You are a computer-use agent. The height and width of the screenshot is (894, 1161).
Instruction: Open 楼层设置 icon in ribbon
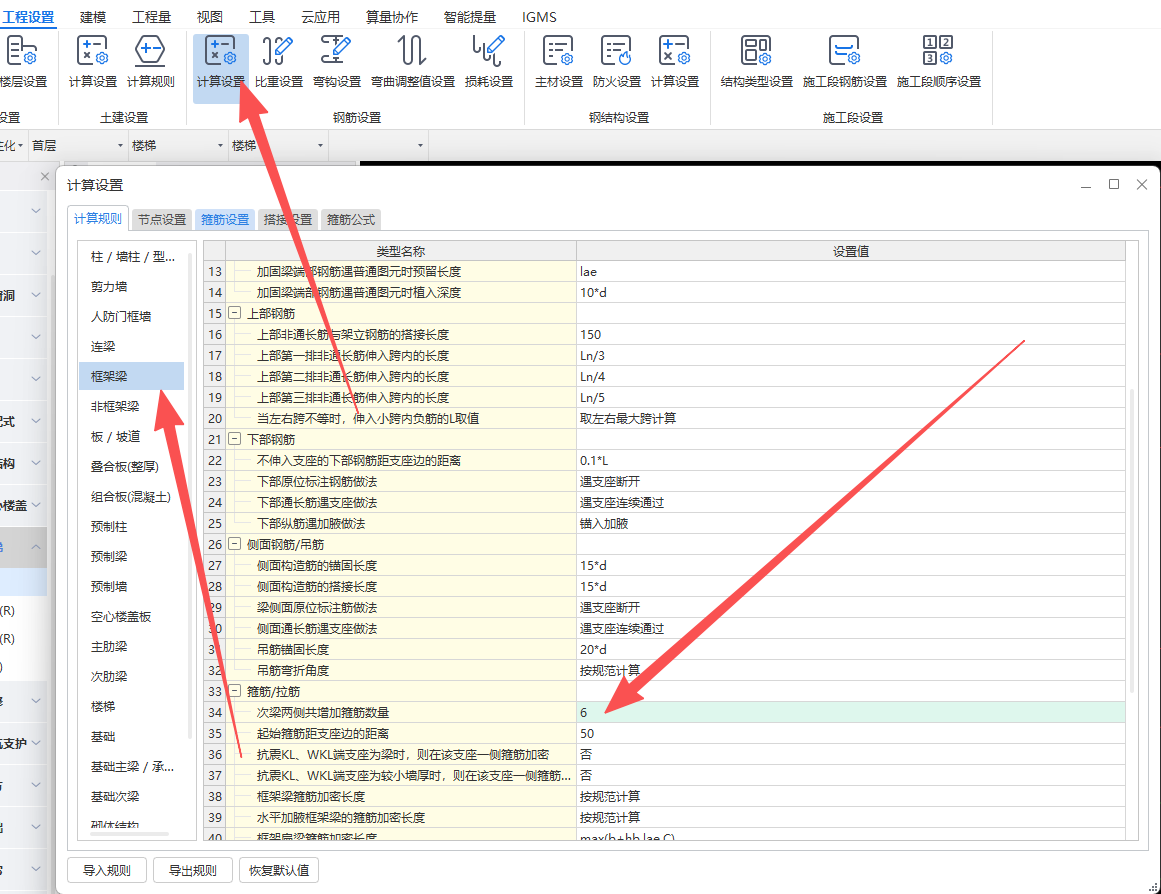click(22, 62)
